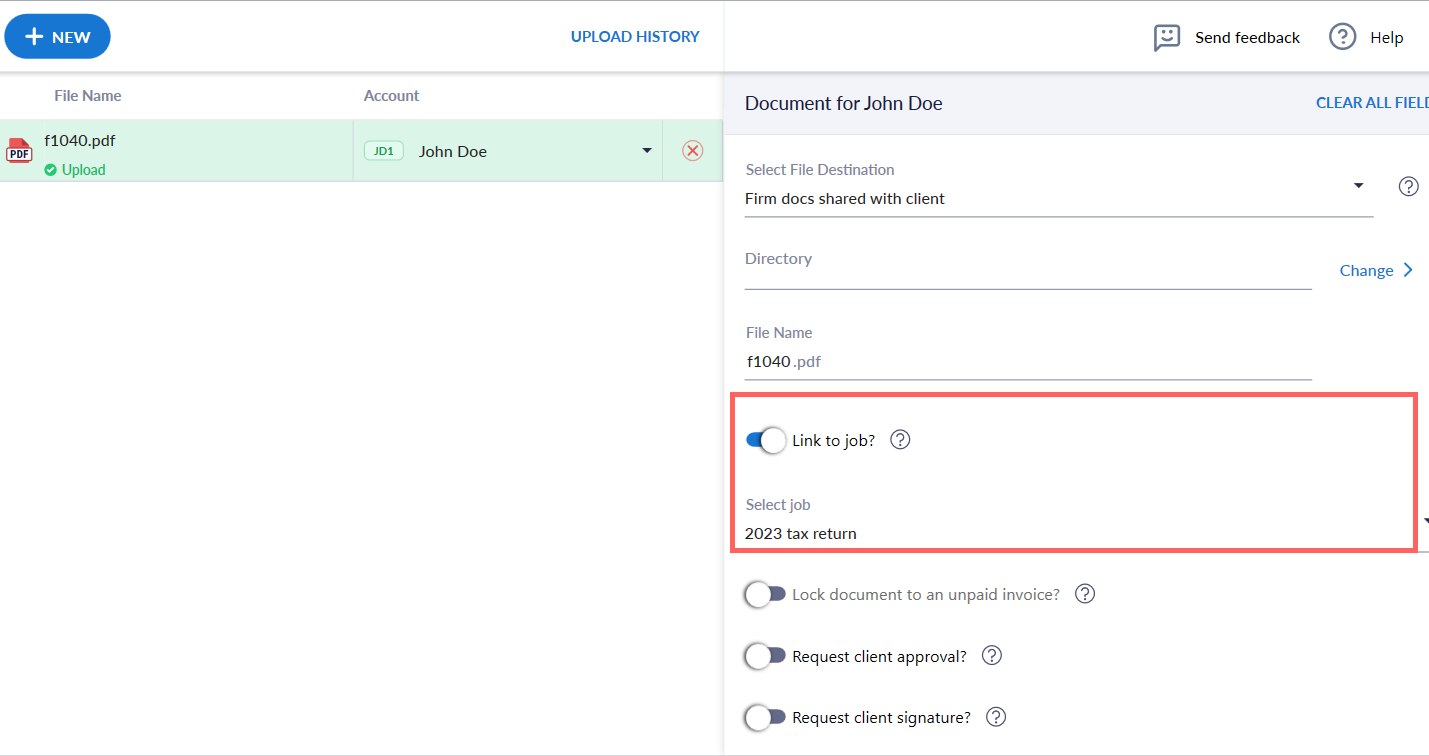Open the Select job dropdown
This screenshot has width=1429, height=756.
(1424, 522)
